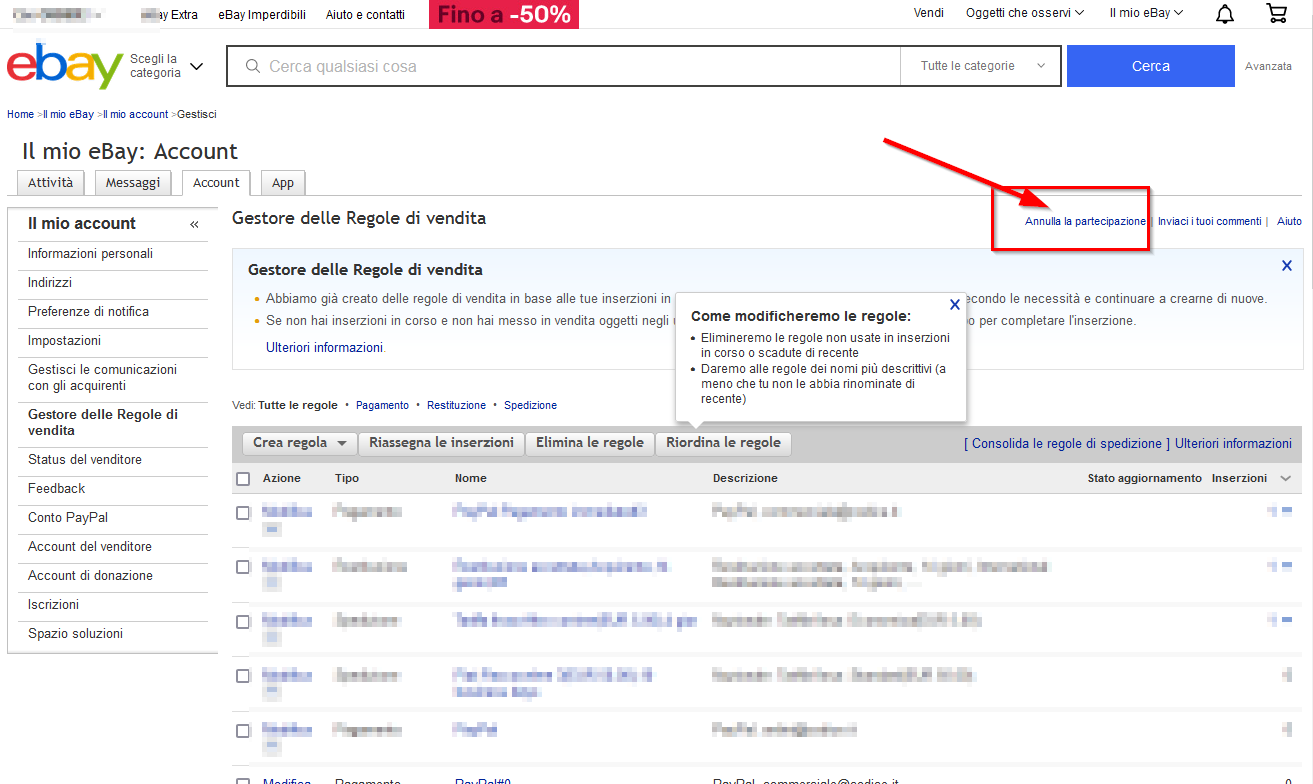Check the second rule row checkbox

tap(243, 567)
